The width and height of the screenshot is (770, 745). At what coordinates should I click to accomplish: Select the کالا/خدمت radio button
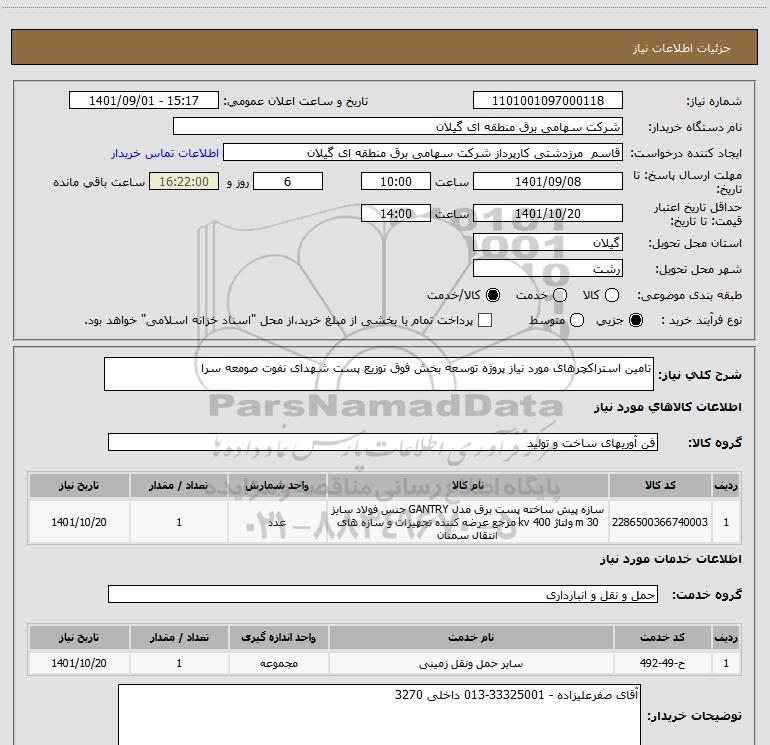493,295
